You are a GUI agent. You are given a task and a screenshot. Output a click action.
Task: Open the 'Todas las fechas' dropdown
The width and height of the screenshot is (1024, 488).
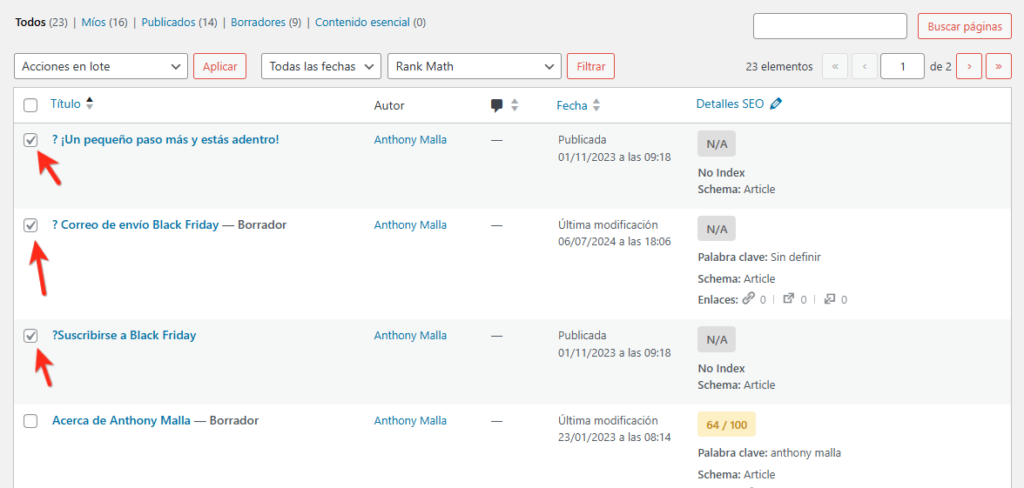point(321,67)
